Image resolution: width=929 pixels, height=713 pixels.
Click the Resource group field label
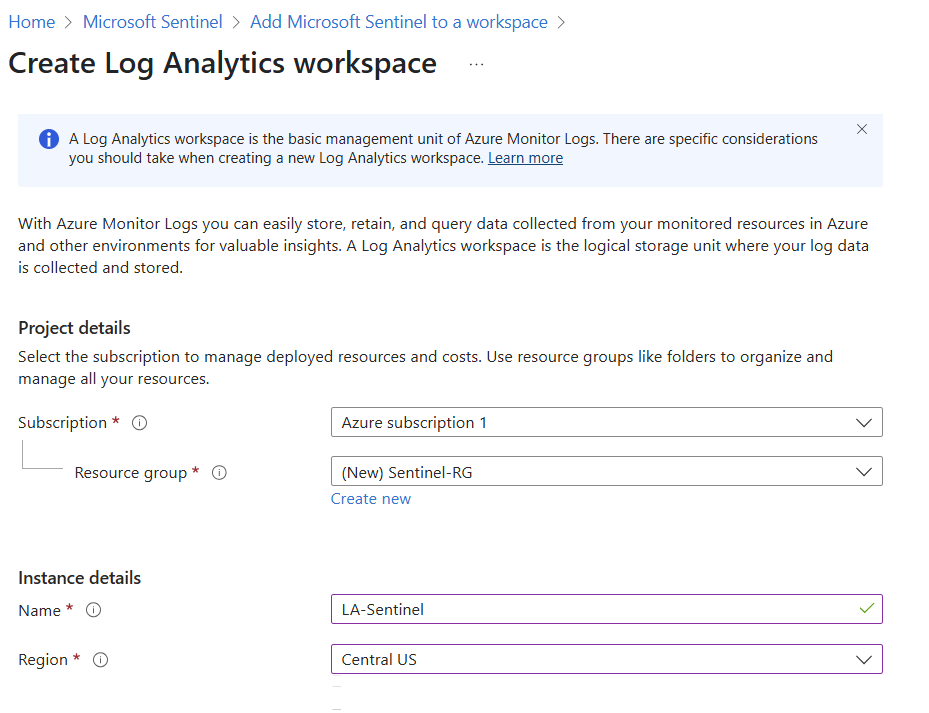point(130,473)
